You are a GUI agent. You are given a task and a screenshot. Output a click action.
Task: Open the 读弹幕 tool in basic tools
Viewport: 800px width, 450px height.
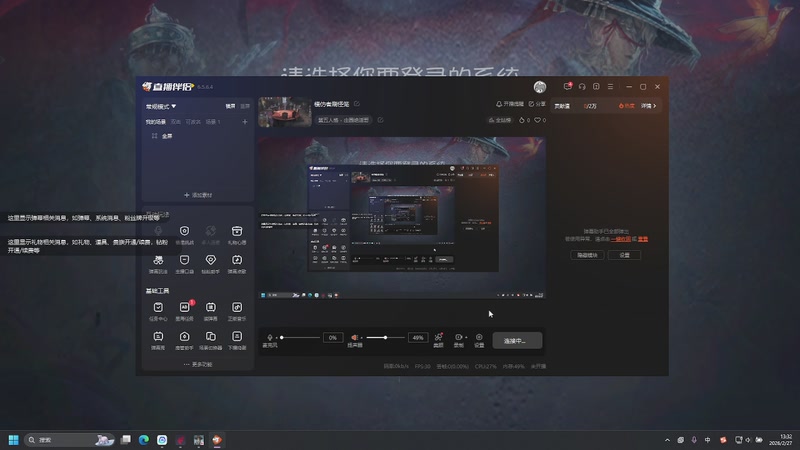pyautogui.click(x=211, y=311)
